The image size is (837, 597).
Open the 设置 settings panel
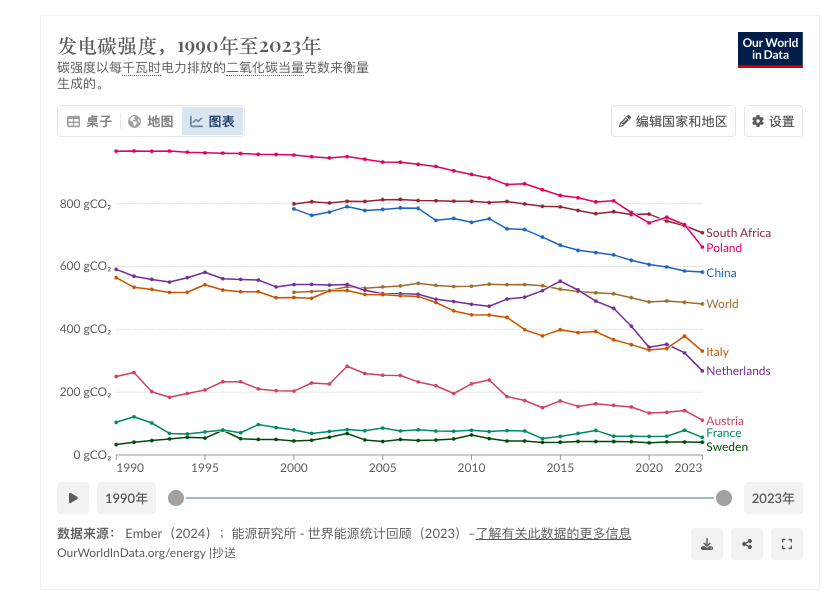point(773,121)
